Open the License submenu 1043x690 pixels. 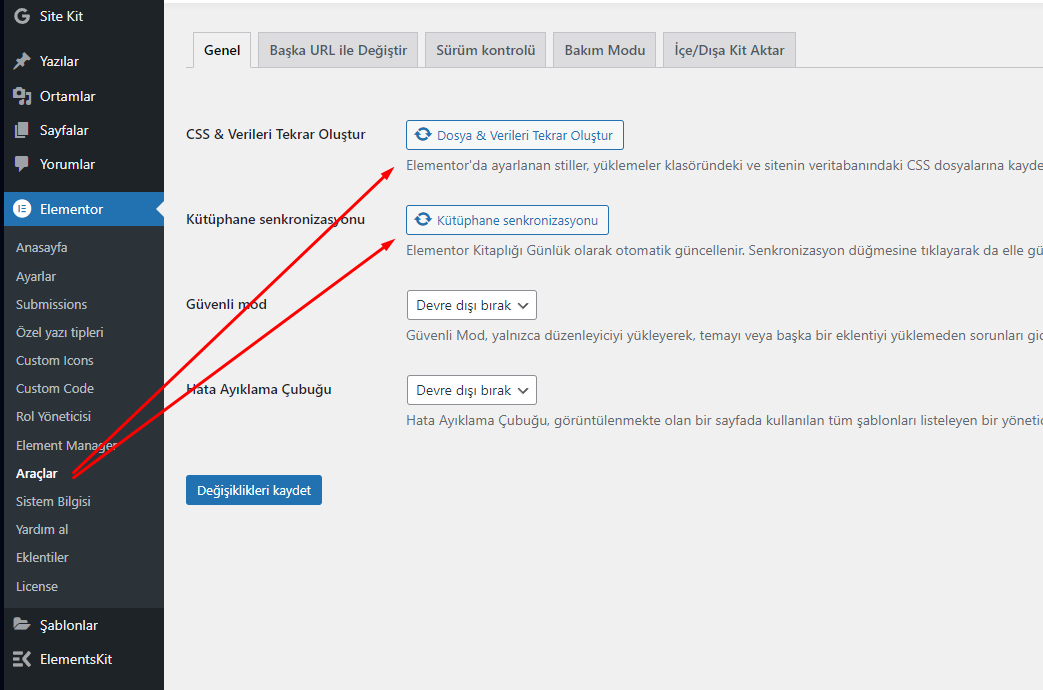click(x=37, y=587)
